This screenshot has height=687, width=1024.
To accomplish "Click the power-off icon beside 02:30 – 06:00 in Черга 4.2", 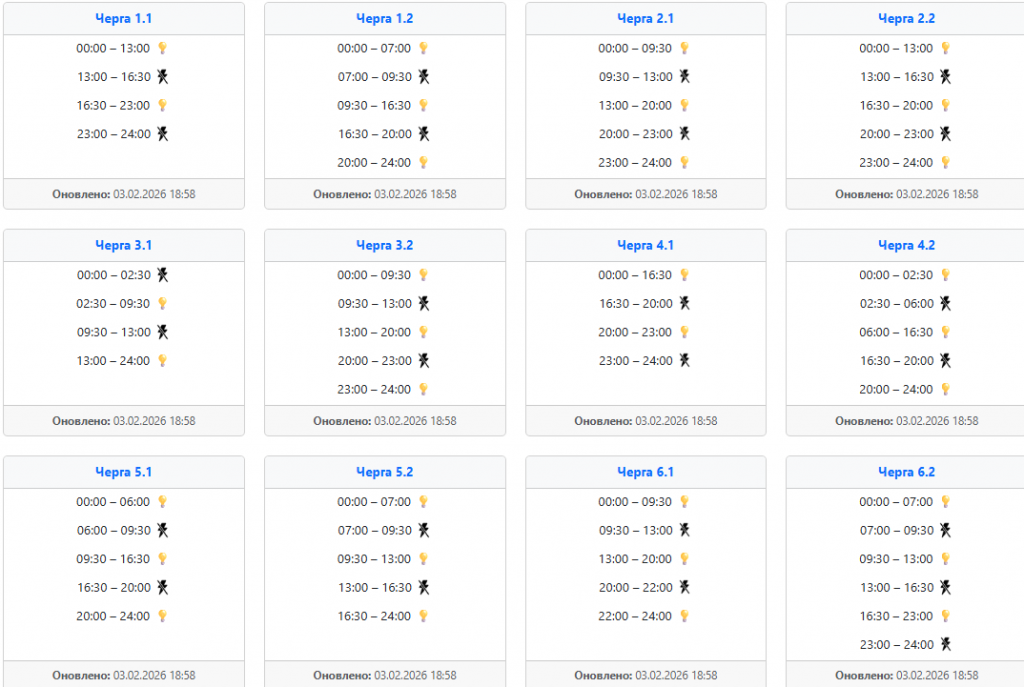I will (x=945, y=304).
